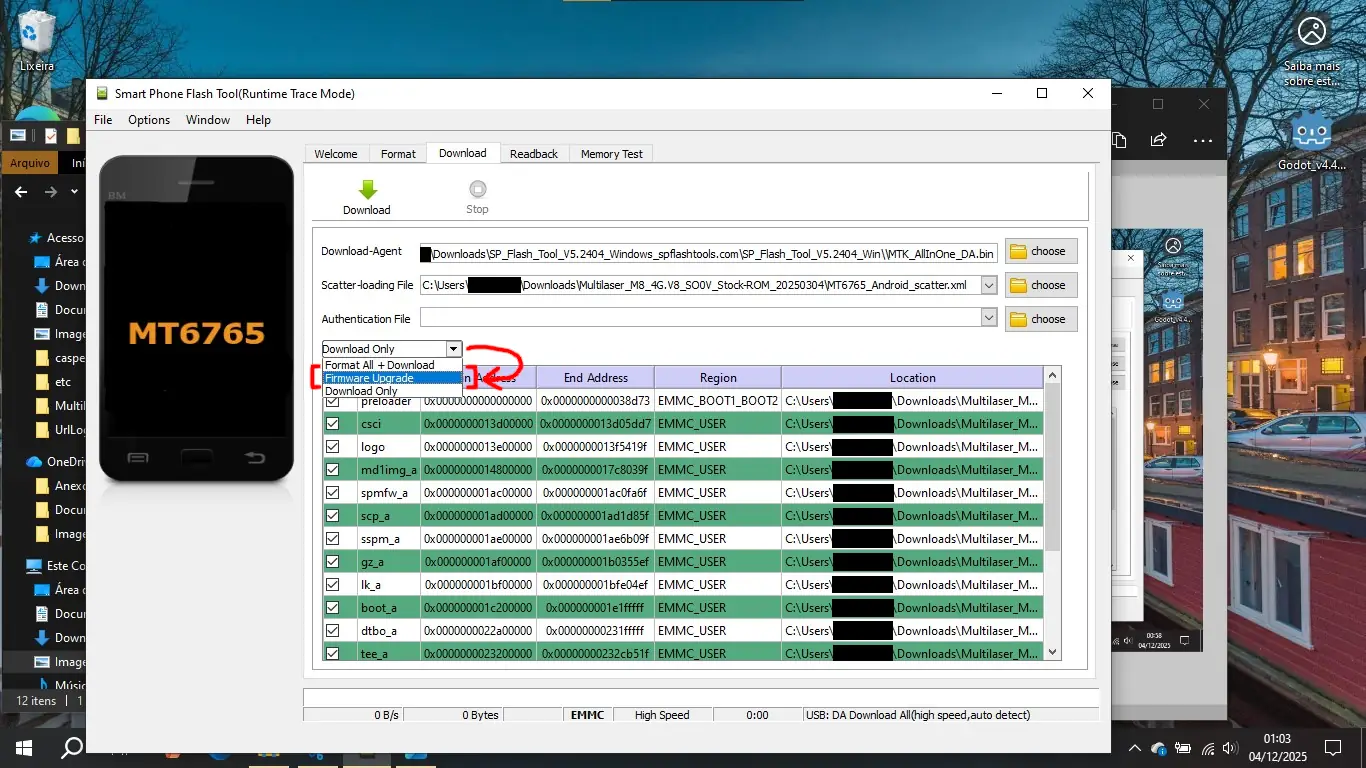Viewport: 1366px width, 768px height.
Task: Uncheck the csci partition checkbox
Action: click(x=333, y=424)
